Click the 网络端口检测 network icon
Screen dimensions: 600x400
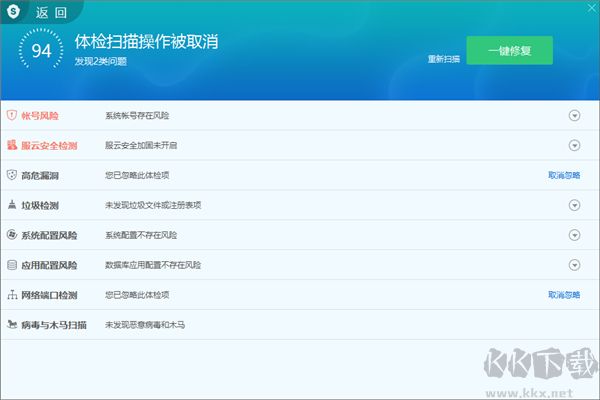click(x=12, y=295)
